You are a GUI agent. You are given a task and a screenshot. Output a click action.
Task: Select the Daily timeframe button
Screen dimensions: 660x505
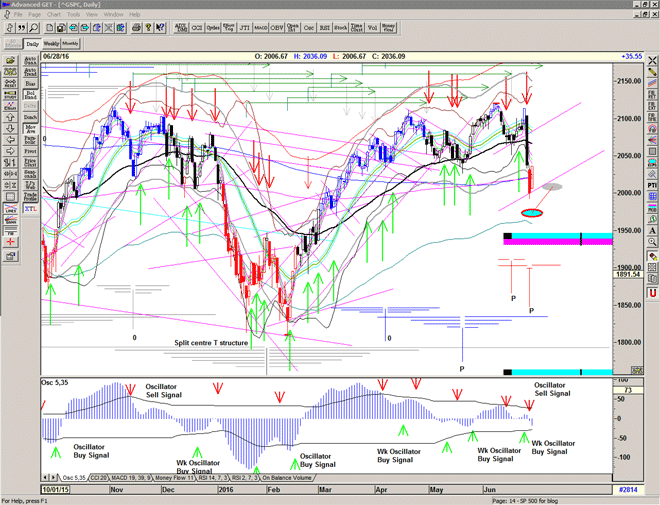pos(32,44)
